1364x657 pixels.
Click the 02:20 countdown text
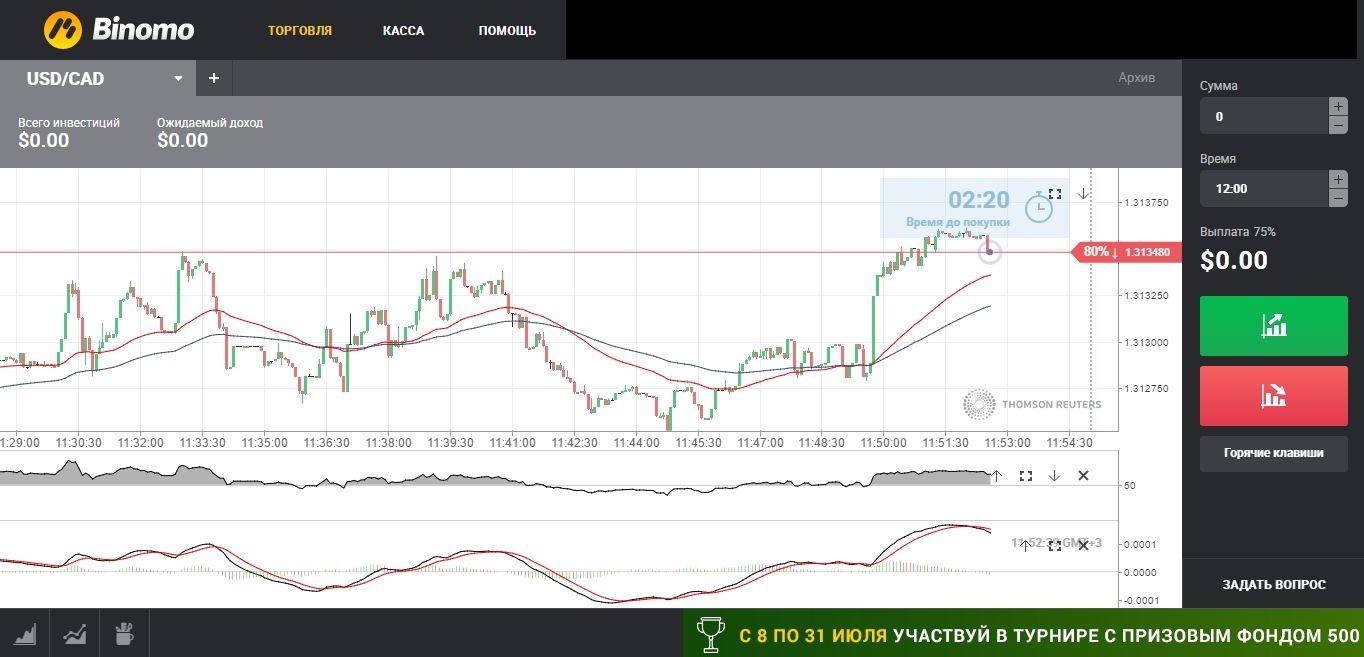pyautogui.click(x=979, y=200)
